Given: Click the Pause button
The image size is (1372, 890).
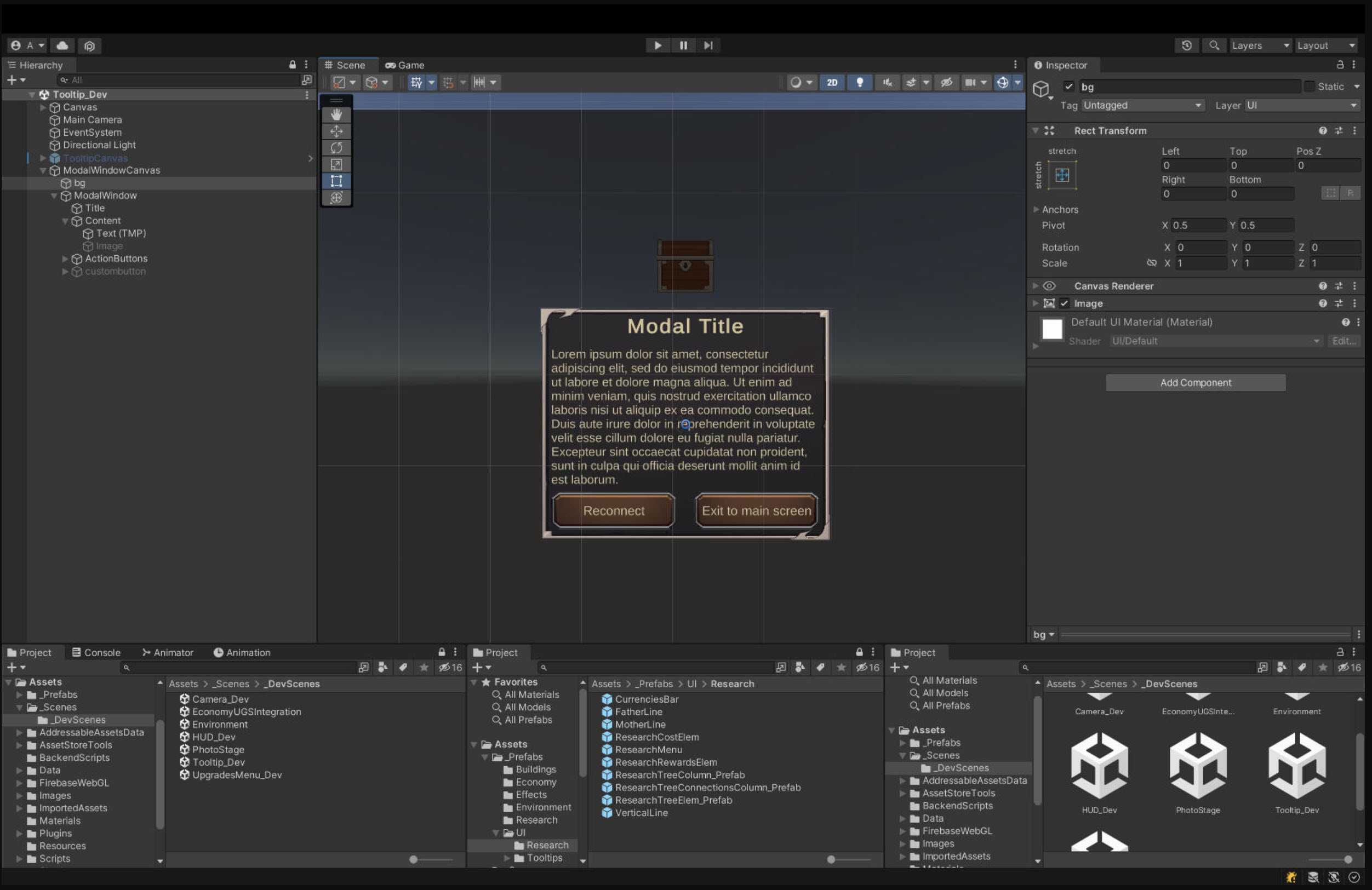Looking at the screenshot, I should pos(683,45).
